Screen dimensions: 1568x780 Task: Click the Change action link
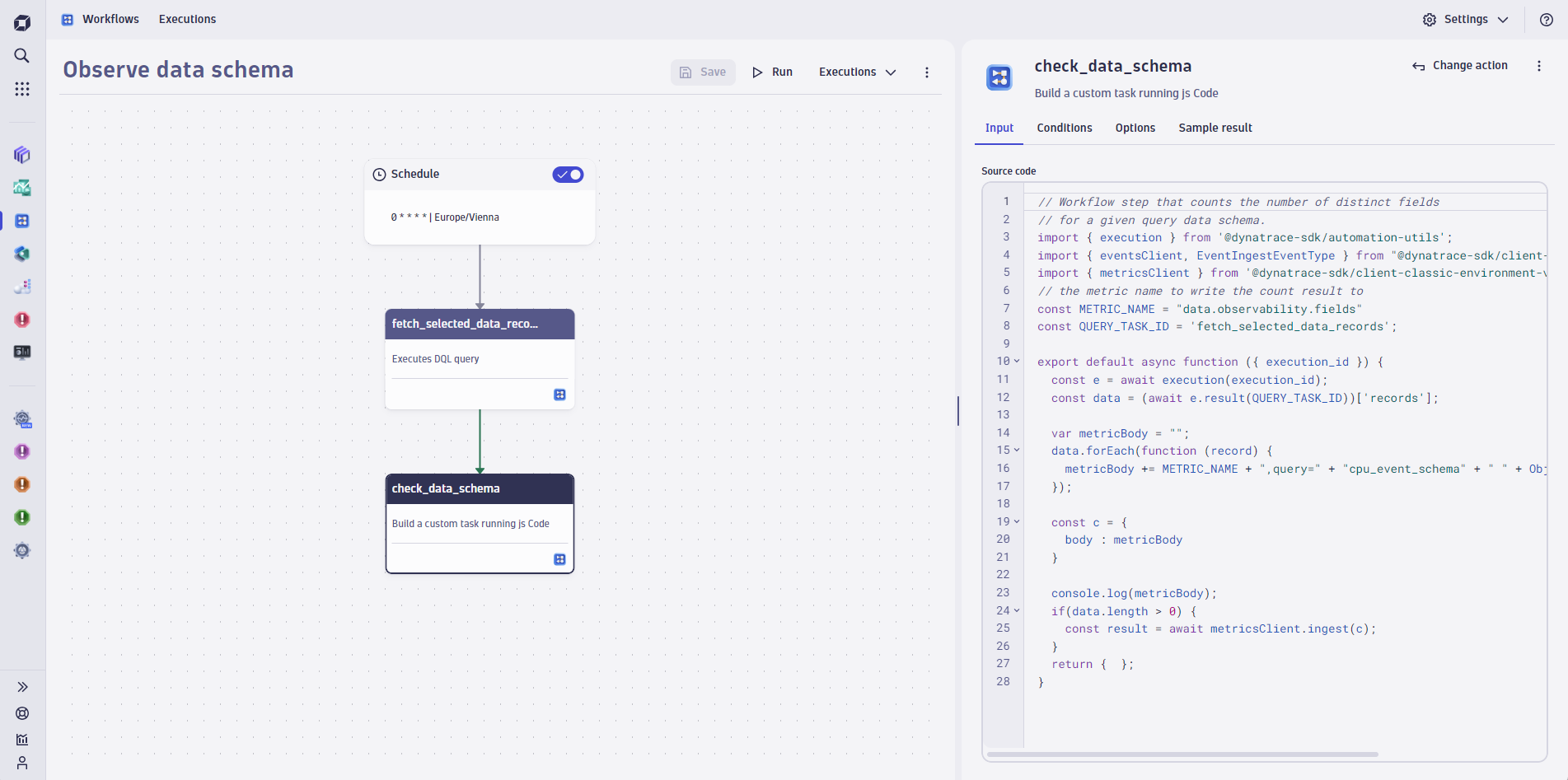[x=1459, y=65]
